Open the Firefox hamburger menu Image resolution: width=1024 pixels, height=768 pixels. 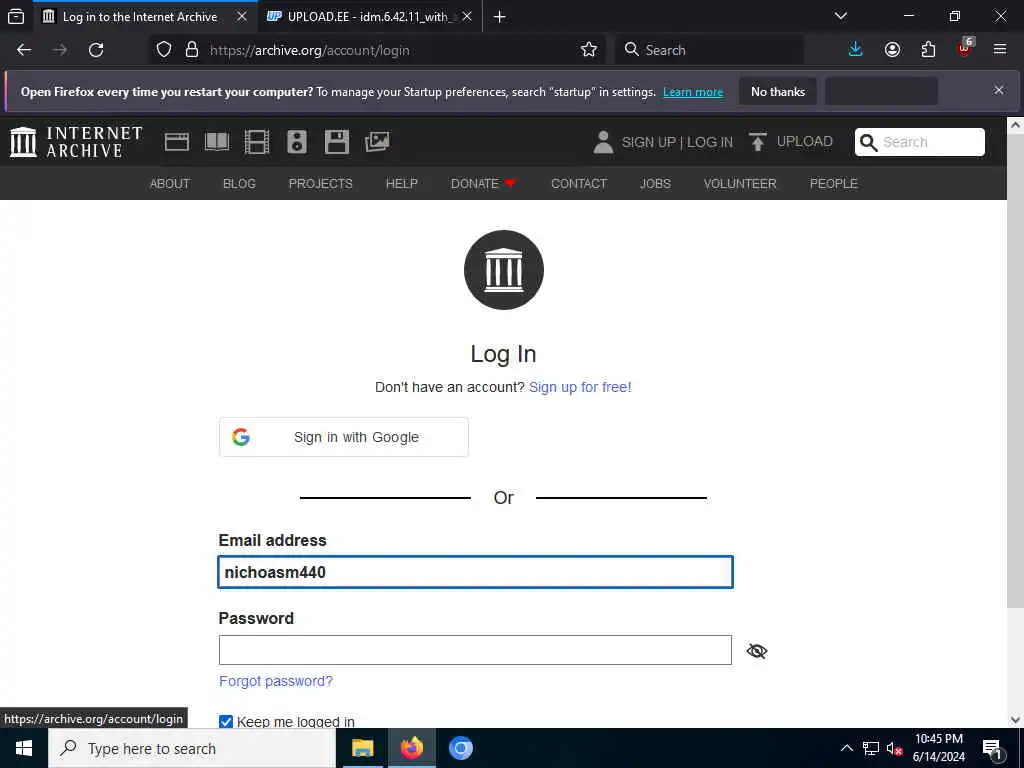click(1000, 49)
